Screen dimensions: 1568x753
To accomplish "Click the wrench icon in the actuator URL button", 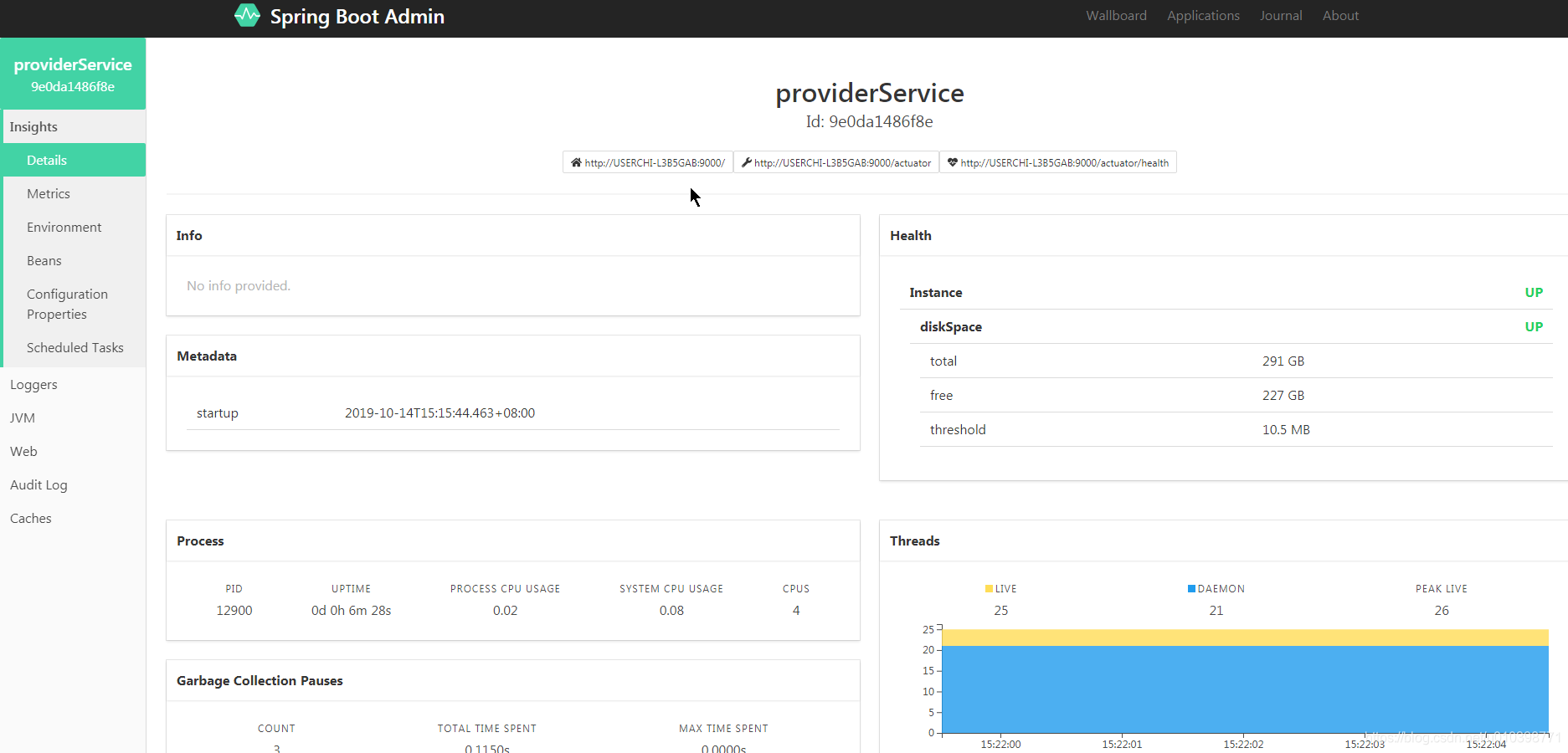I will click(746, 162).
